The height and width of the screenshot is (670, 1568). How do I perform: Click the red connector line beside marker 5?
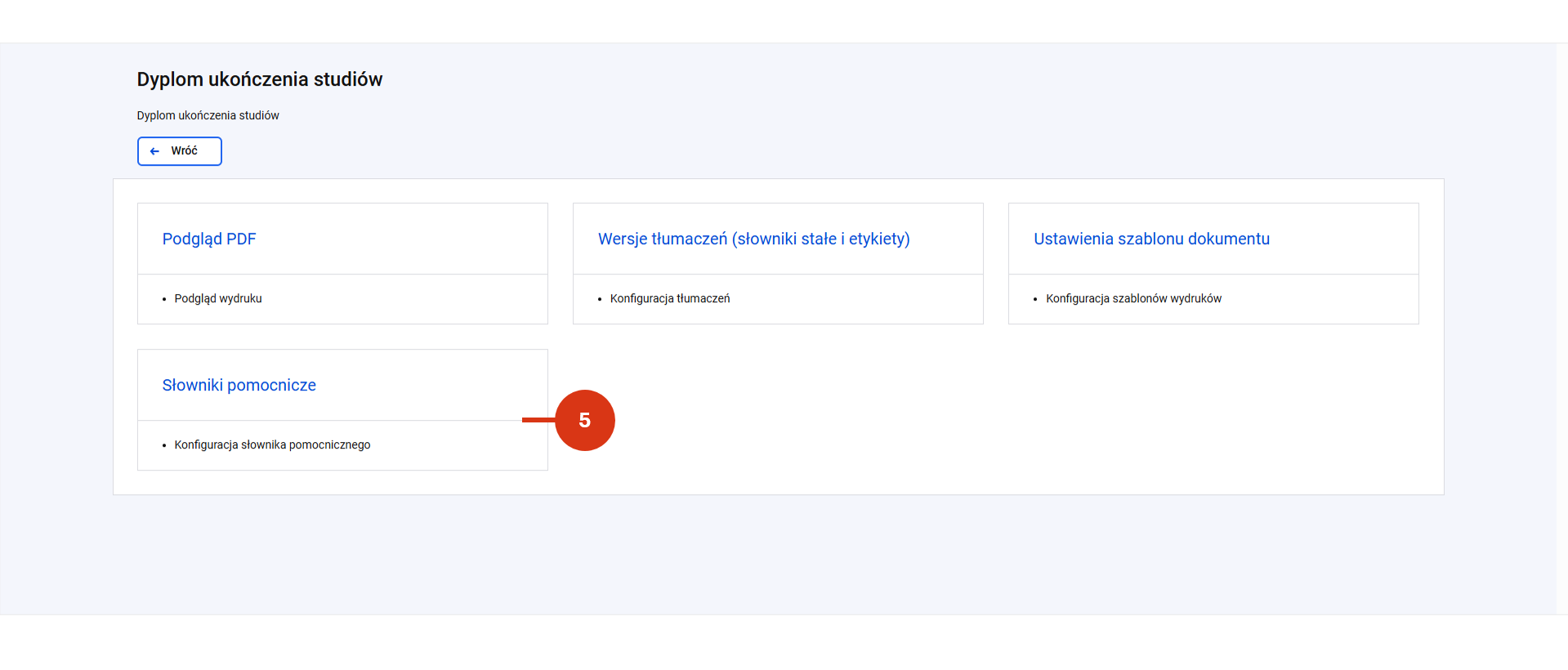538,420
